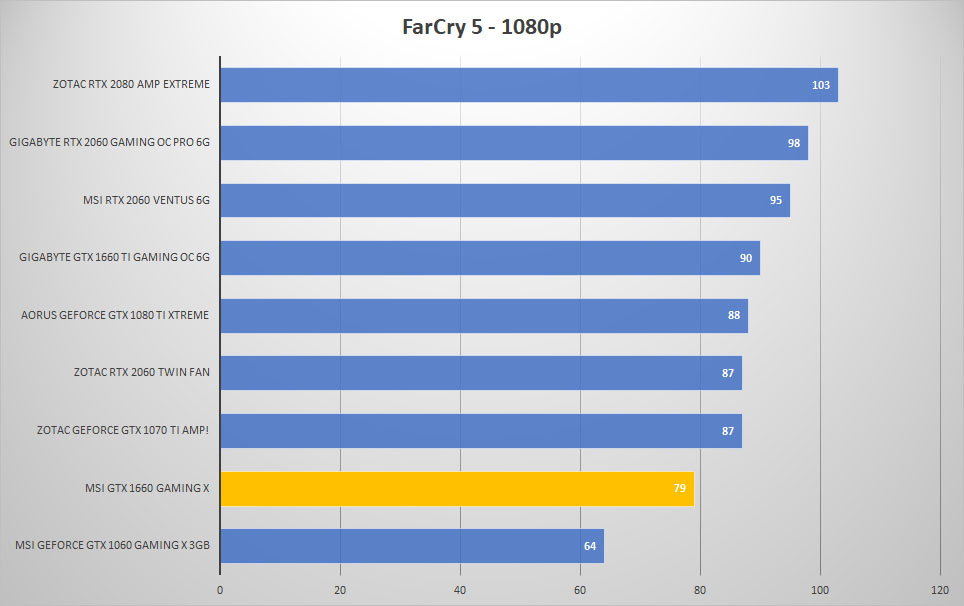The image size is (964, 606).
Task: Click axis tick label 100
Action: (820, 590)
